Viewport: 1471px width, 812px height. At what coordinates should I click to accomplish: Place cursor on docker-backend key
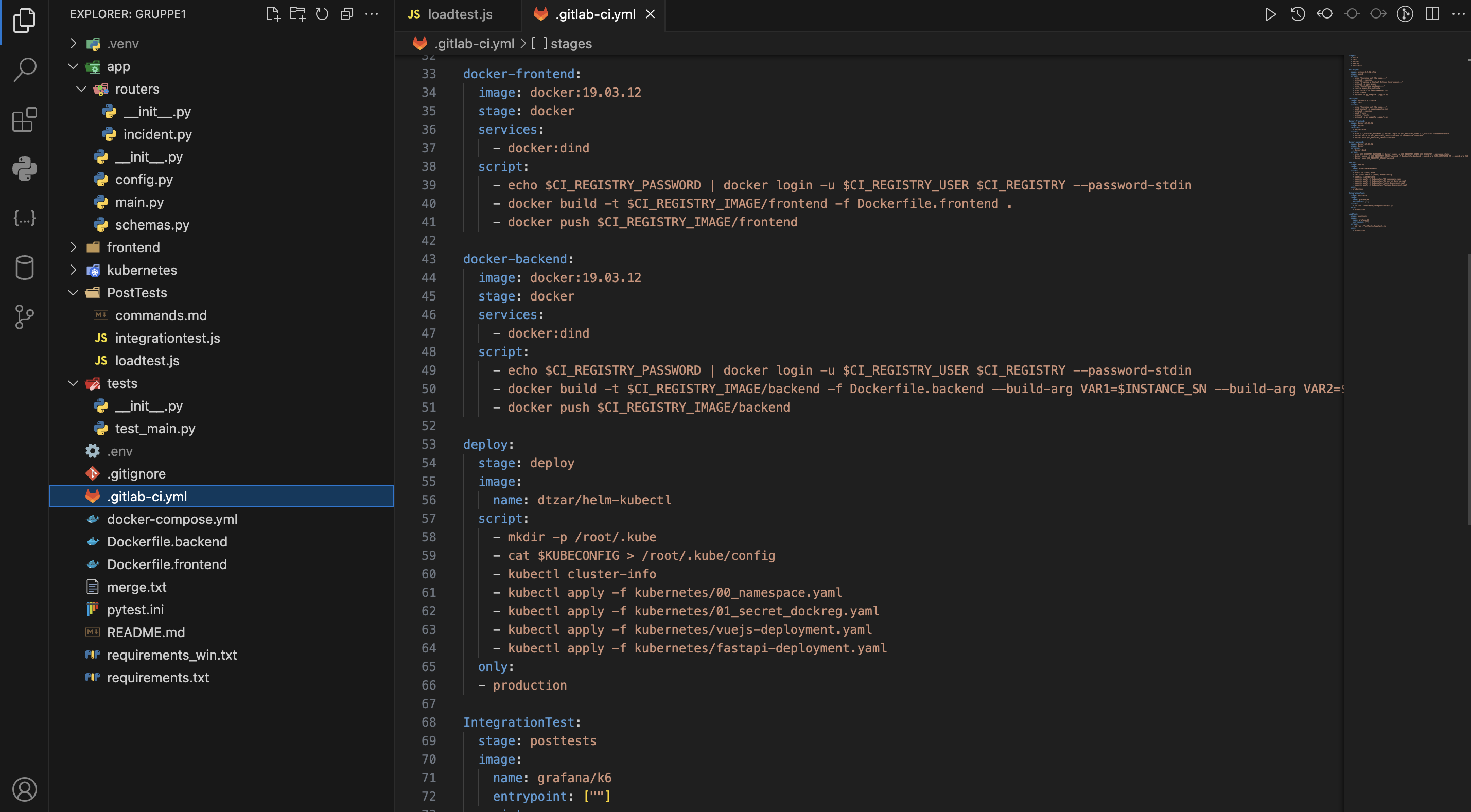pyautogui.click(x=515, y=259)
